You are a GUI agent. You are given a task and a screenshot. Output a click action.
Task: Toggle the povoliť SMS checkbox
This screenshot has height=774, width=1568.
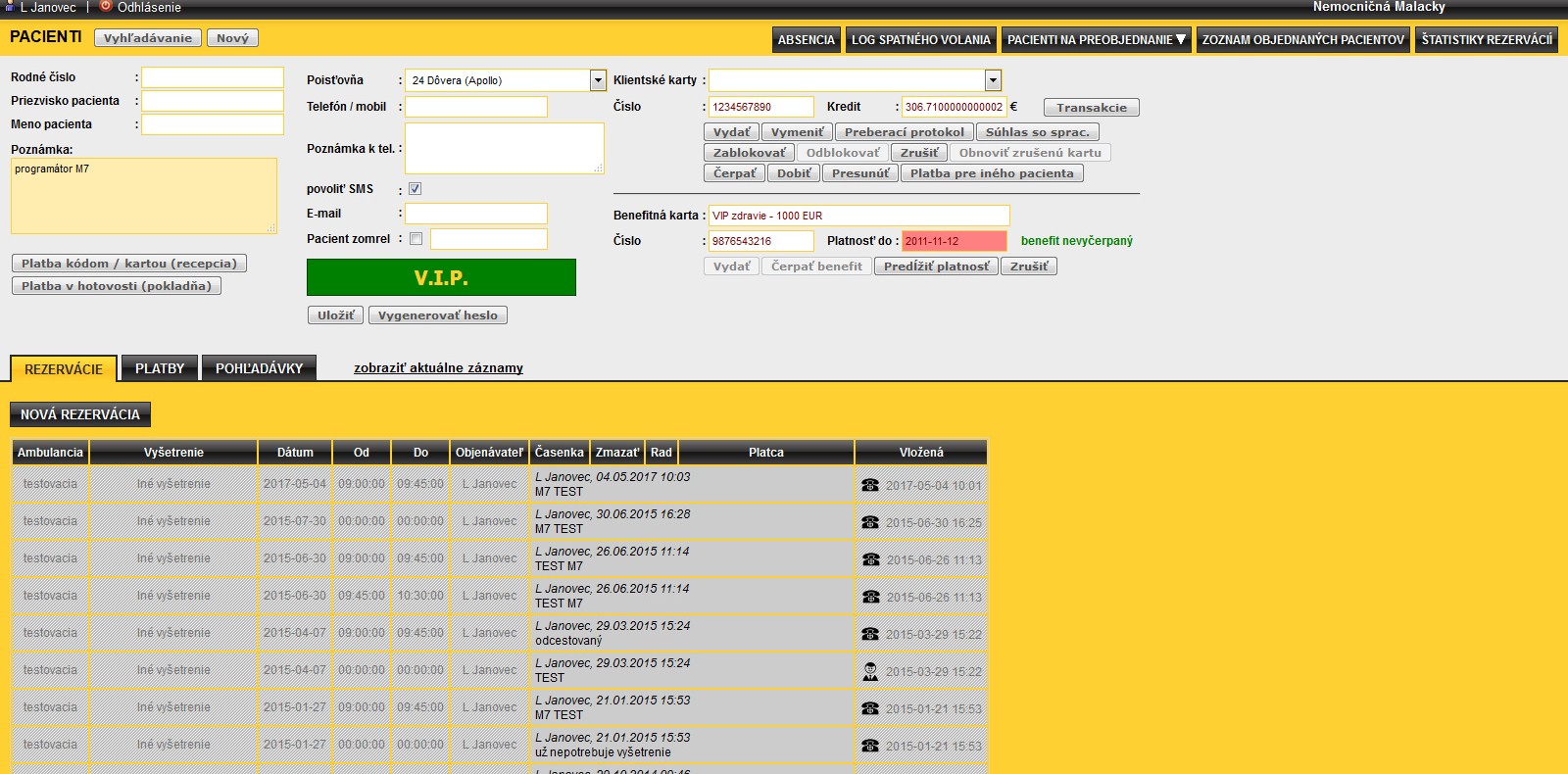point(416,189)
